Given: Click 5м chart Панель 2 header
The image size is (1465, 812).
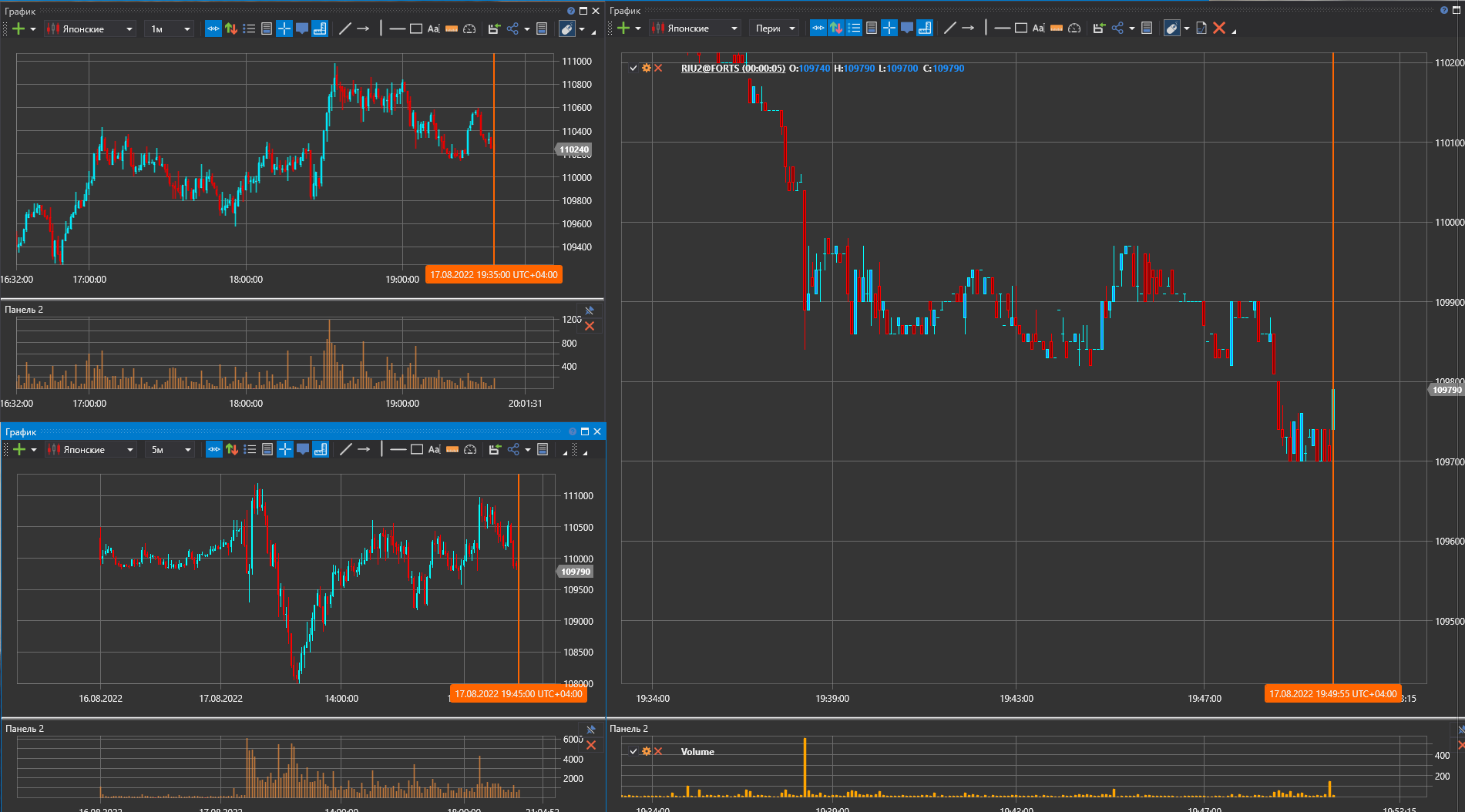Looking at the screenshot, I should point(25,728).
